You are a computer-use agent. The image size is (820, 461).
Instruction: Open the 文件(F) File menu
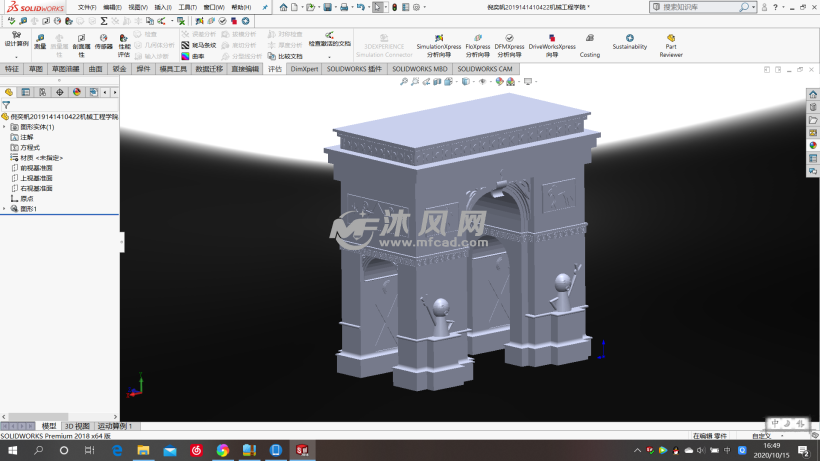[x=87, y=7]
